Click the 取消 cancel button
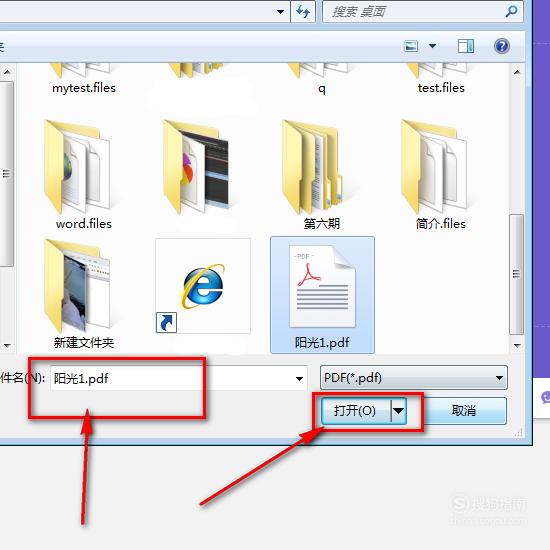550x550 pixels. pyautogui.click(x=463, y=410)
